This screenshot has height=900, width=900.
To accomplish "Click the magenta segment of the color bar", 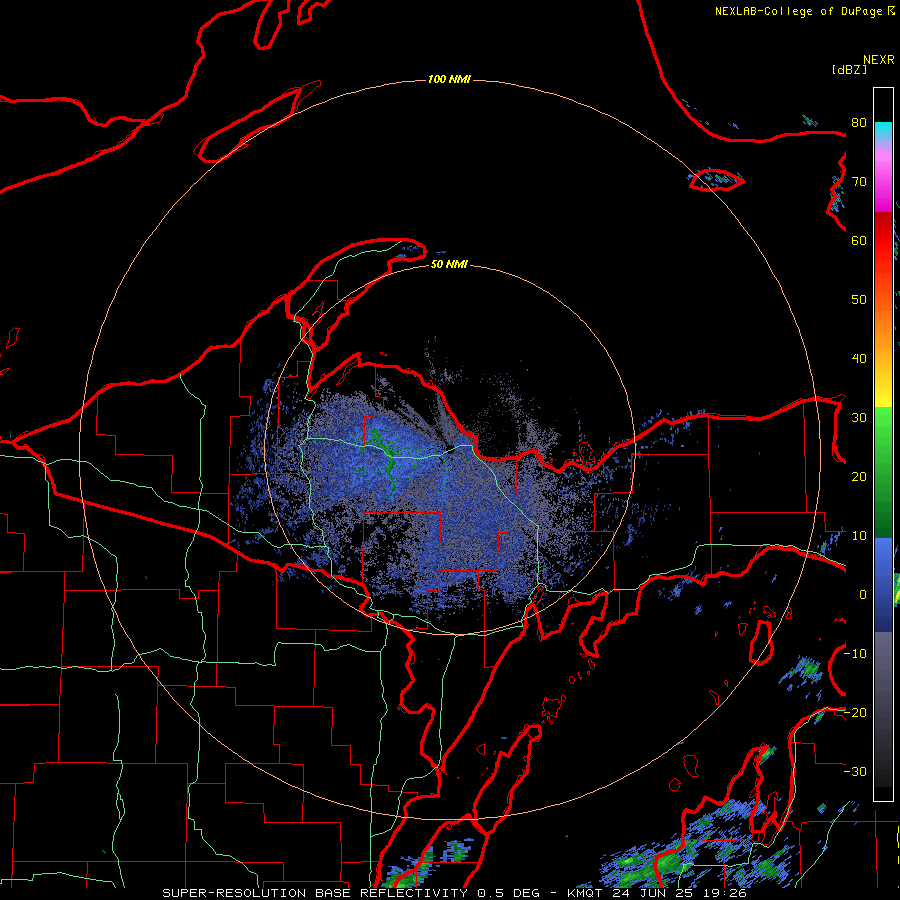I will tap(883, 184).
